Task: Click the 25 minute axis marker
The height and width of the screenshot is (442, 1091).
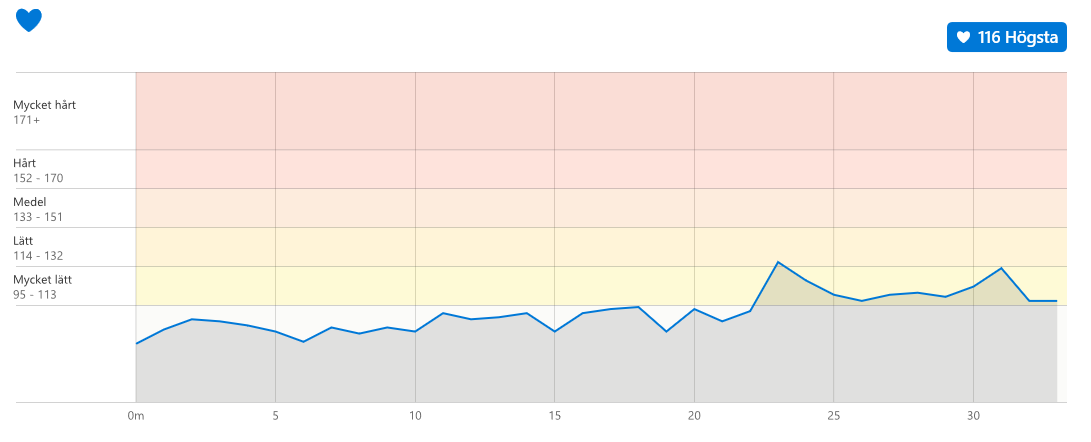Action: (834, 416)
